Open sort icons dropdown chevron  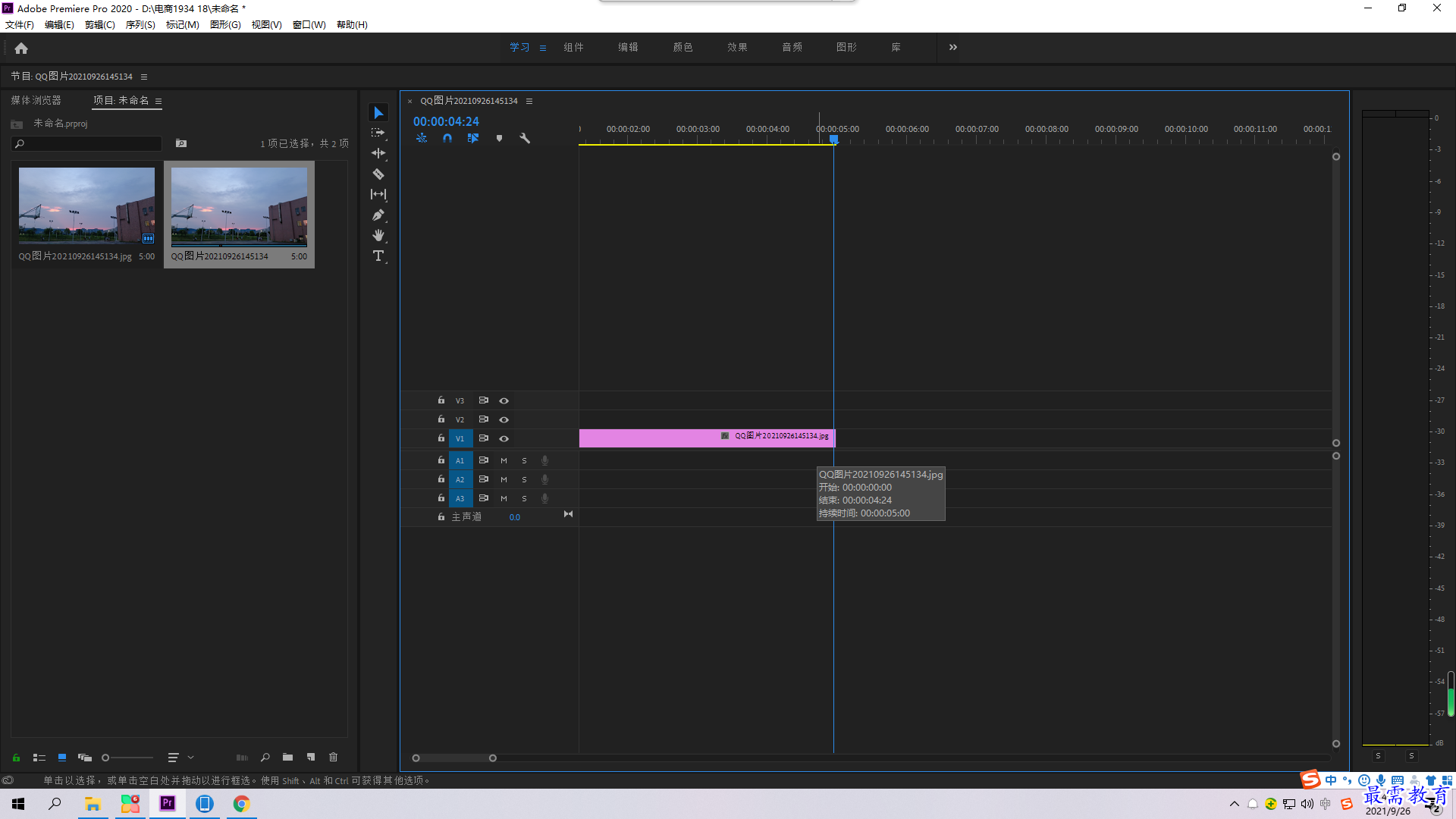191,758
